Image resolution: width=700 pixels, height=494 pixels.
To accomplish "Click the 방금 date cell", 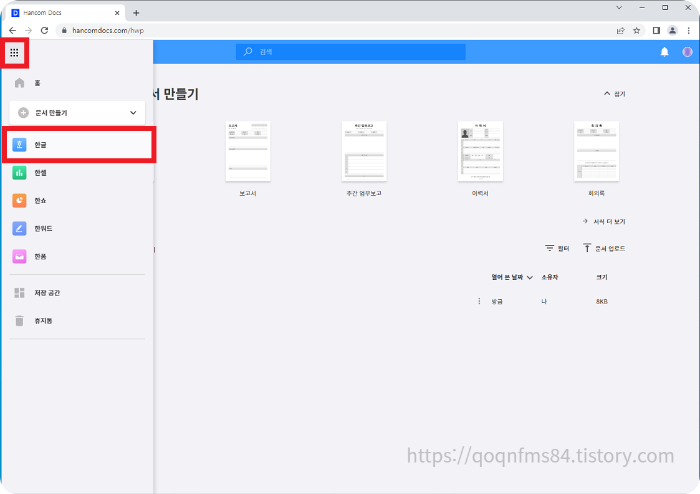I will tap(497, 302).
